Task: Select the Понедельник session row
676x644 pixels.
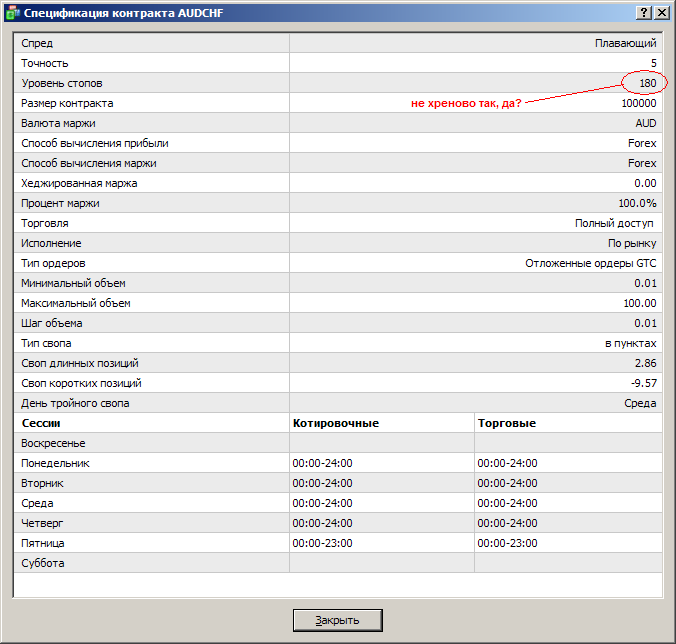Action: (338, 463)
